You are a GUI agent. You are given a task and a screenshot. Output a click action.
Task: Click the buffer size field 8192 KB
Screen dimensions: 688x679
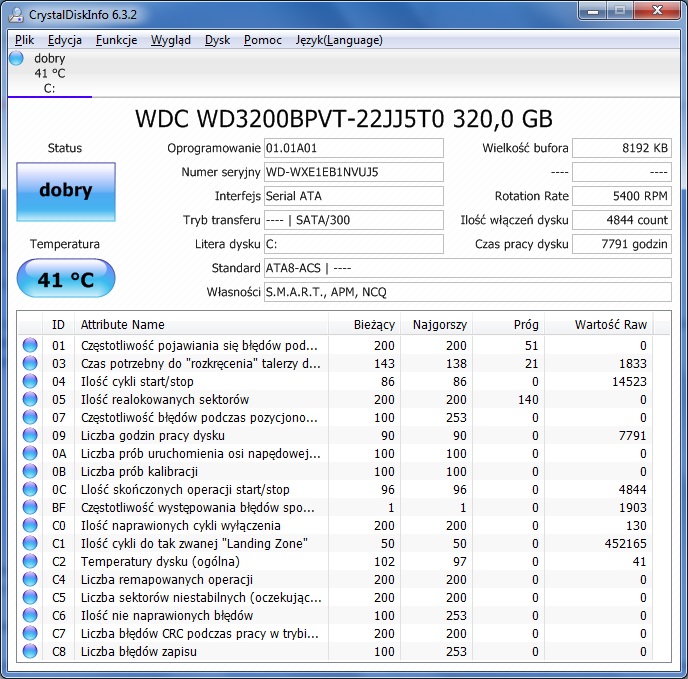point(622,148)
